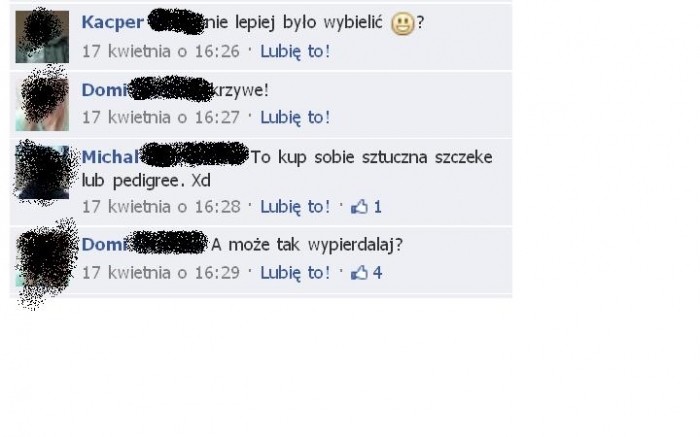Open the Kacper profile name link
The width and height of the screenshot is (700, 437).
(112, 22)
